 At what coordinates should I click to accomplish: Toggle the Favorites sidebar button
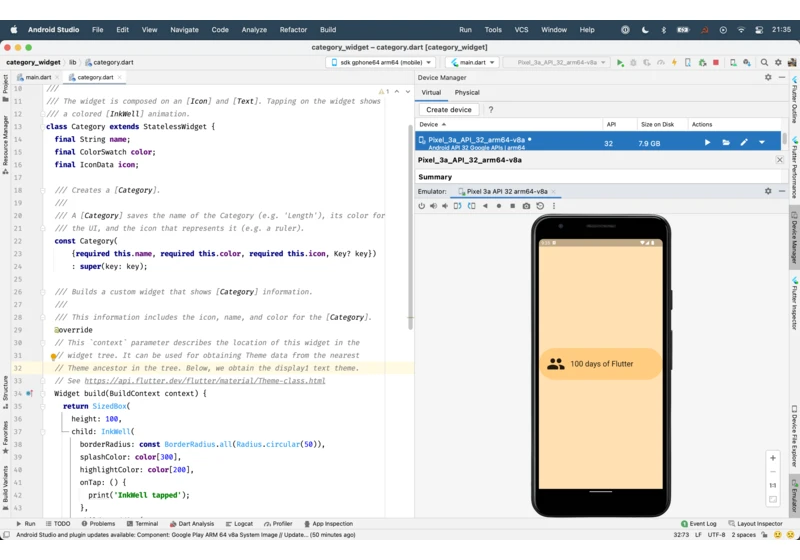point(5,437)
